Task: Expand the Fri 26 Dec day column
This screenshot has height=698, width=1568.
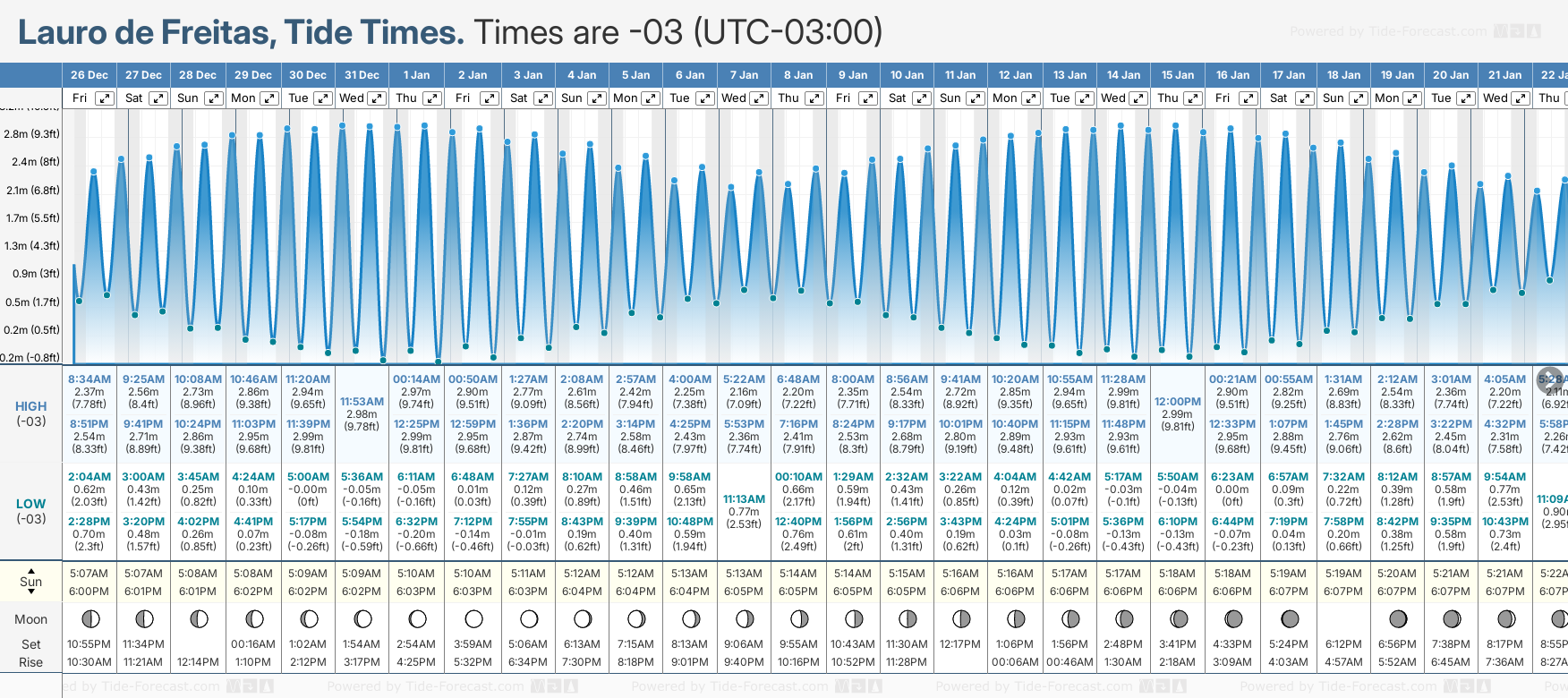Action: 105,98
